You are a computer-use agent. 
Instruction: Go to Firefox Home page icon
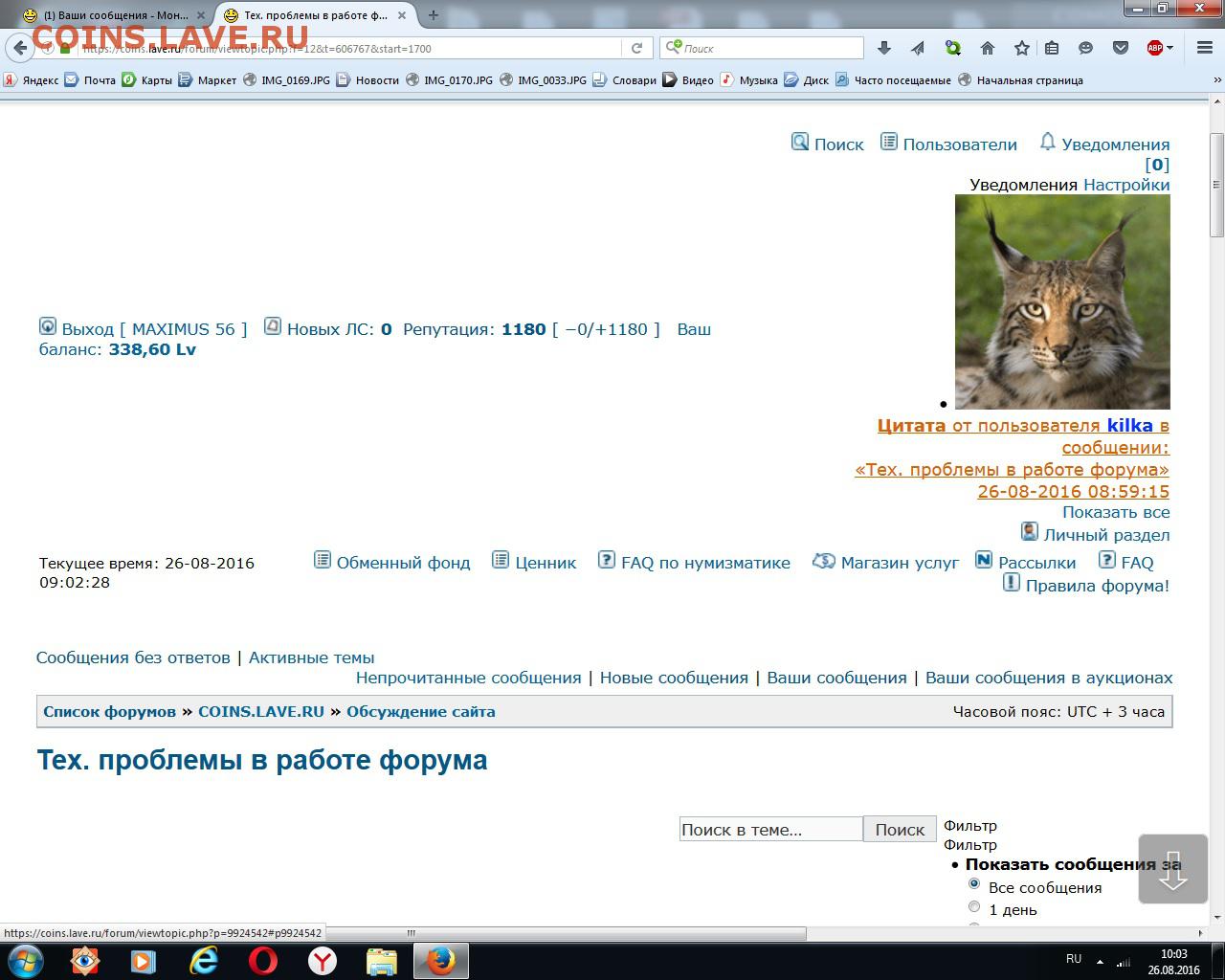(x=988, y=48)
